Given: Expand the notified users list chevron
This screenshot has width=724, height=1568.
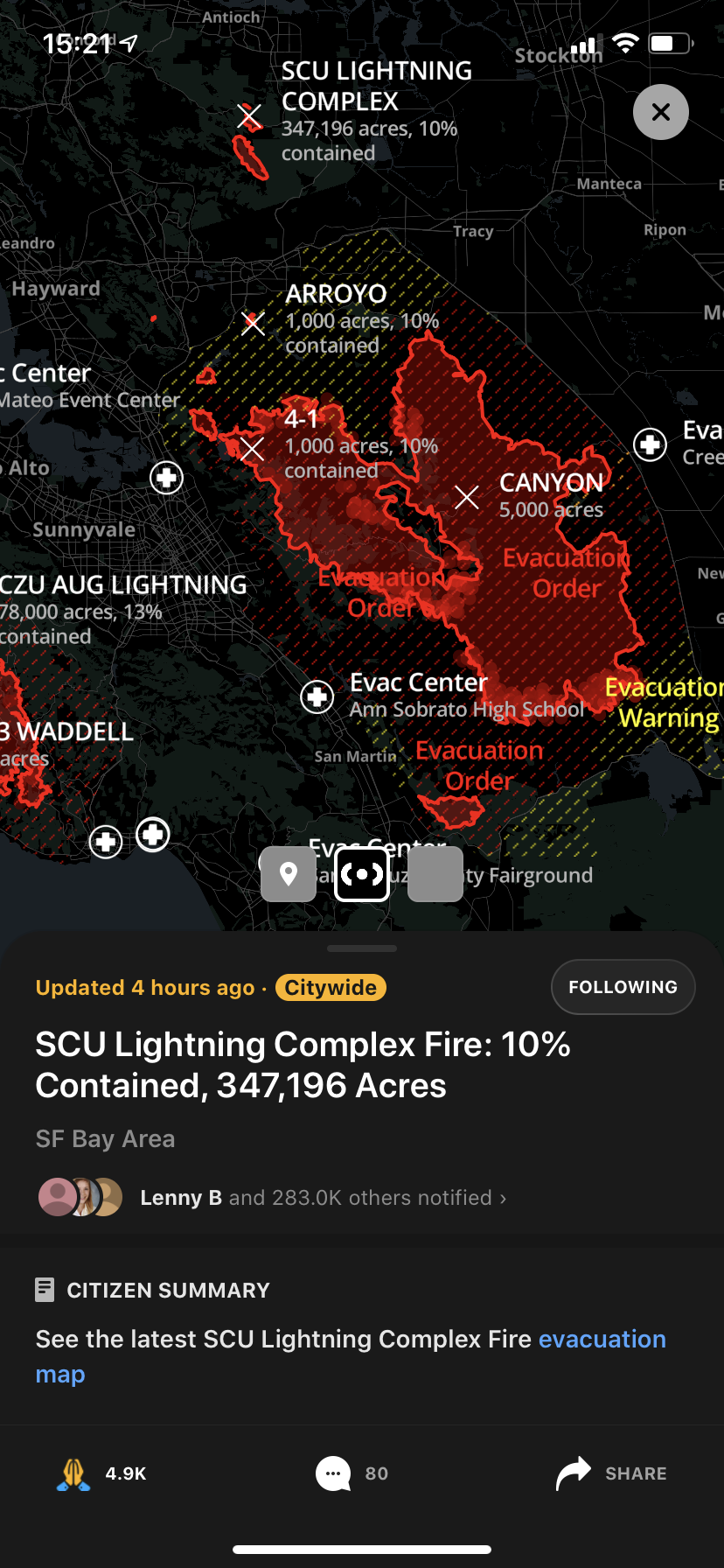Looking at the screenshot, I should (503, 1198).
